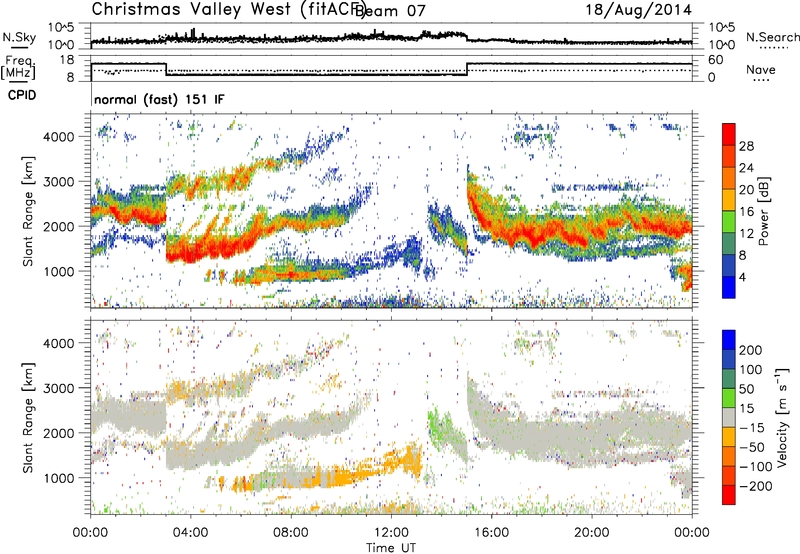Click the '24' value on power colorbar

point(746,168)
